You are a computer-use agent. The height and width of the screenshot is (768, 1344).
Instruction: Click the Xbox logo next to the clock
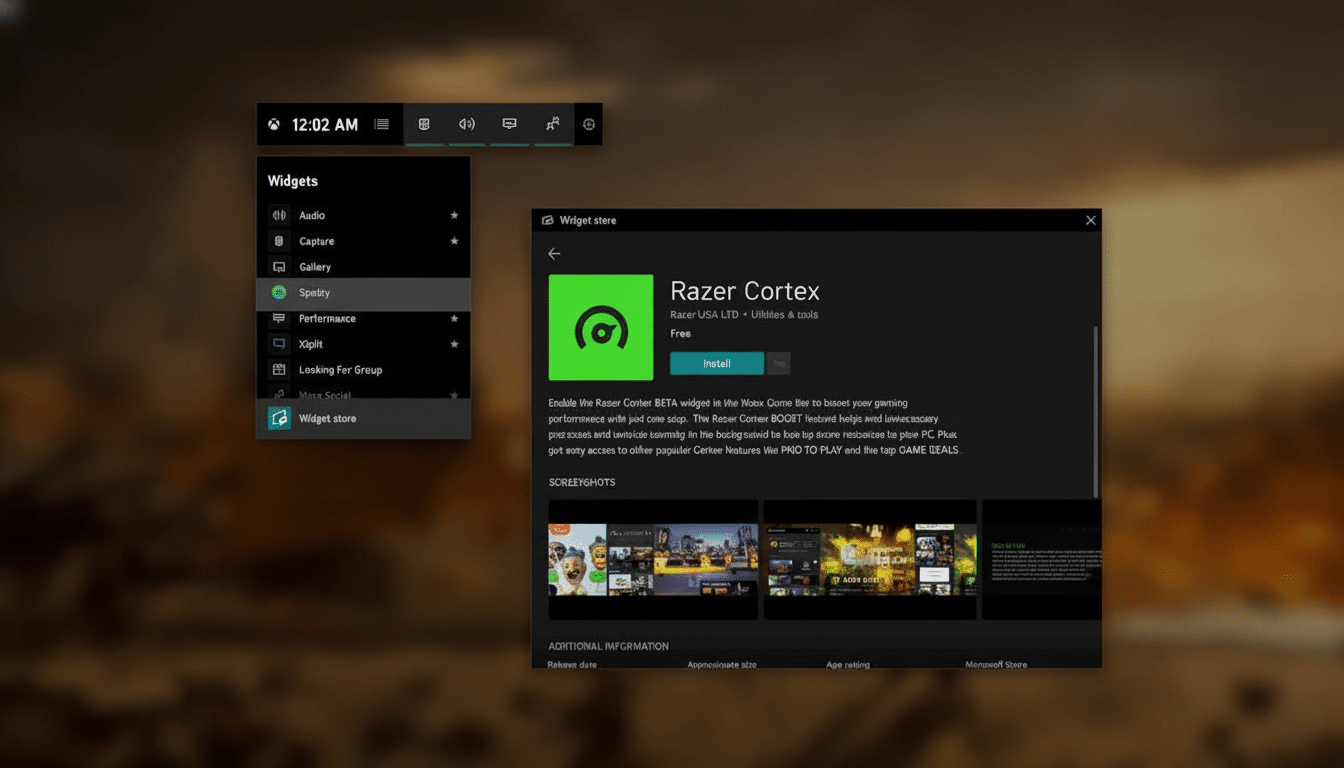coord(277,124)
